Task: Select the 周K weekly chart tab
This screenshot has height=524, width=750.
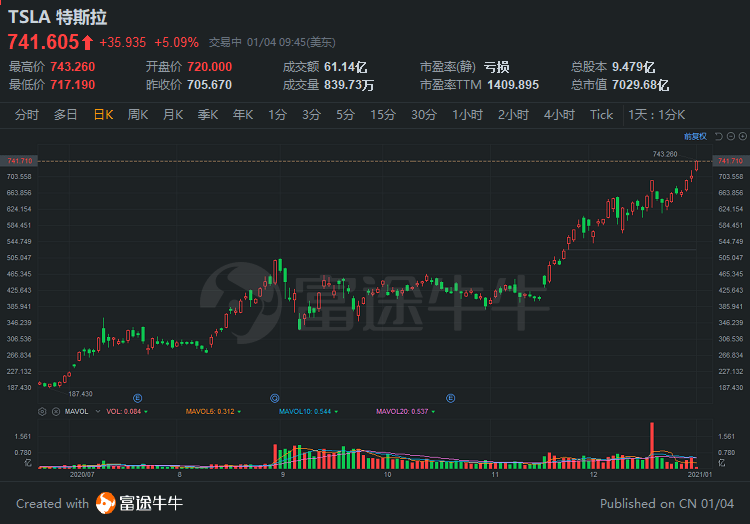Action: [138, 115]
